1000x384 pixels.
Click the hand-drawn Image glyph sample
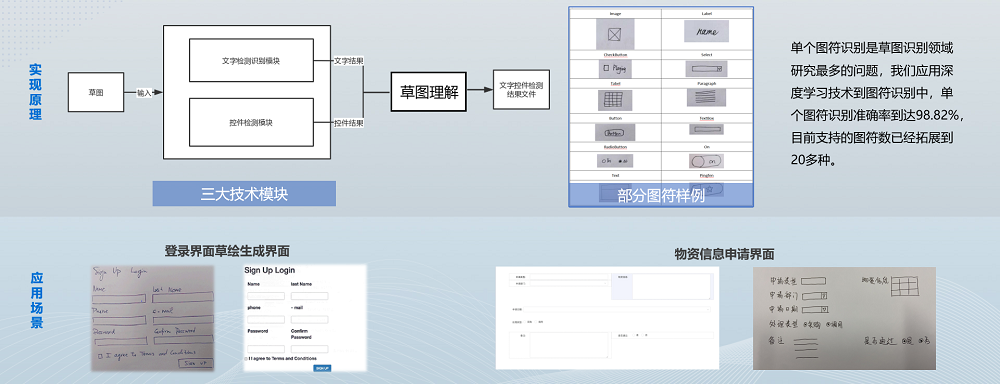click(x=615, y=34)
